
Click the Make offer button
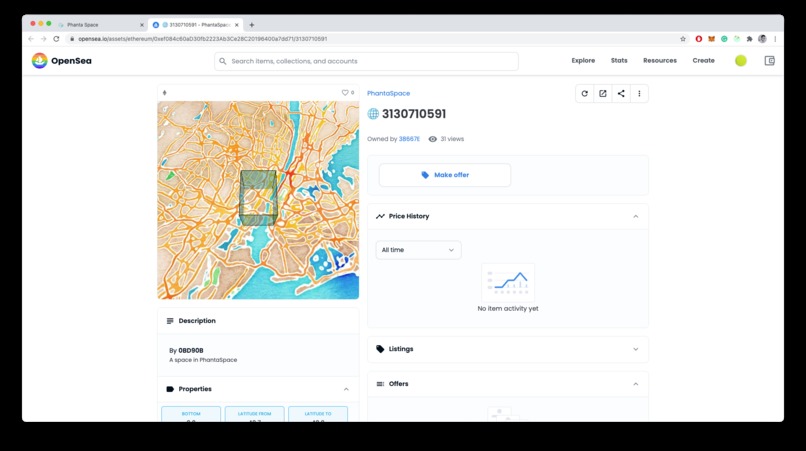click(x=445, y=175)
